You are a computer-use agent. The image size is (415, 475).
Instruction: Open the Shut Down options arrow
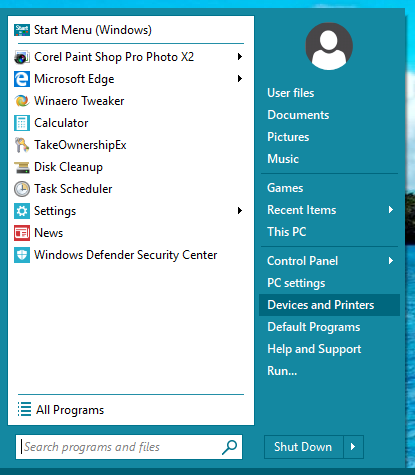coord(353,447)
